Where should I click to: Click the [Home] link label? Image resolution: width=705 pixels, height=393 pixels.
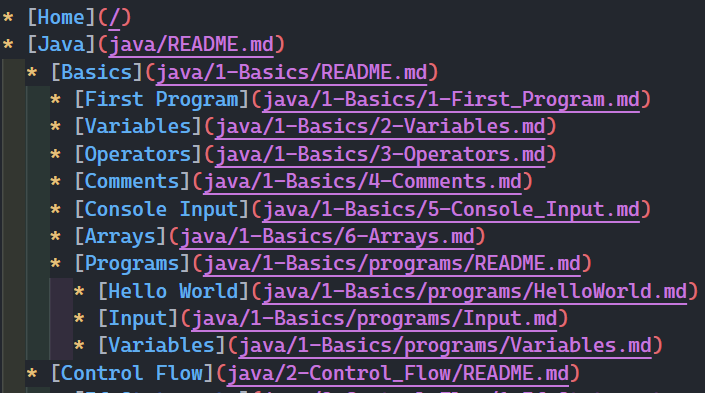[x=62, y=18]
